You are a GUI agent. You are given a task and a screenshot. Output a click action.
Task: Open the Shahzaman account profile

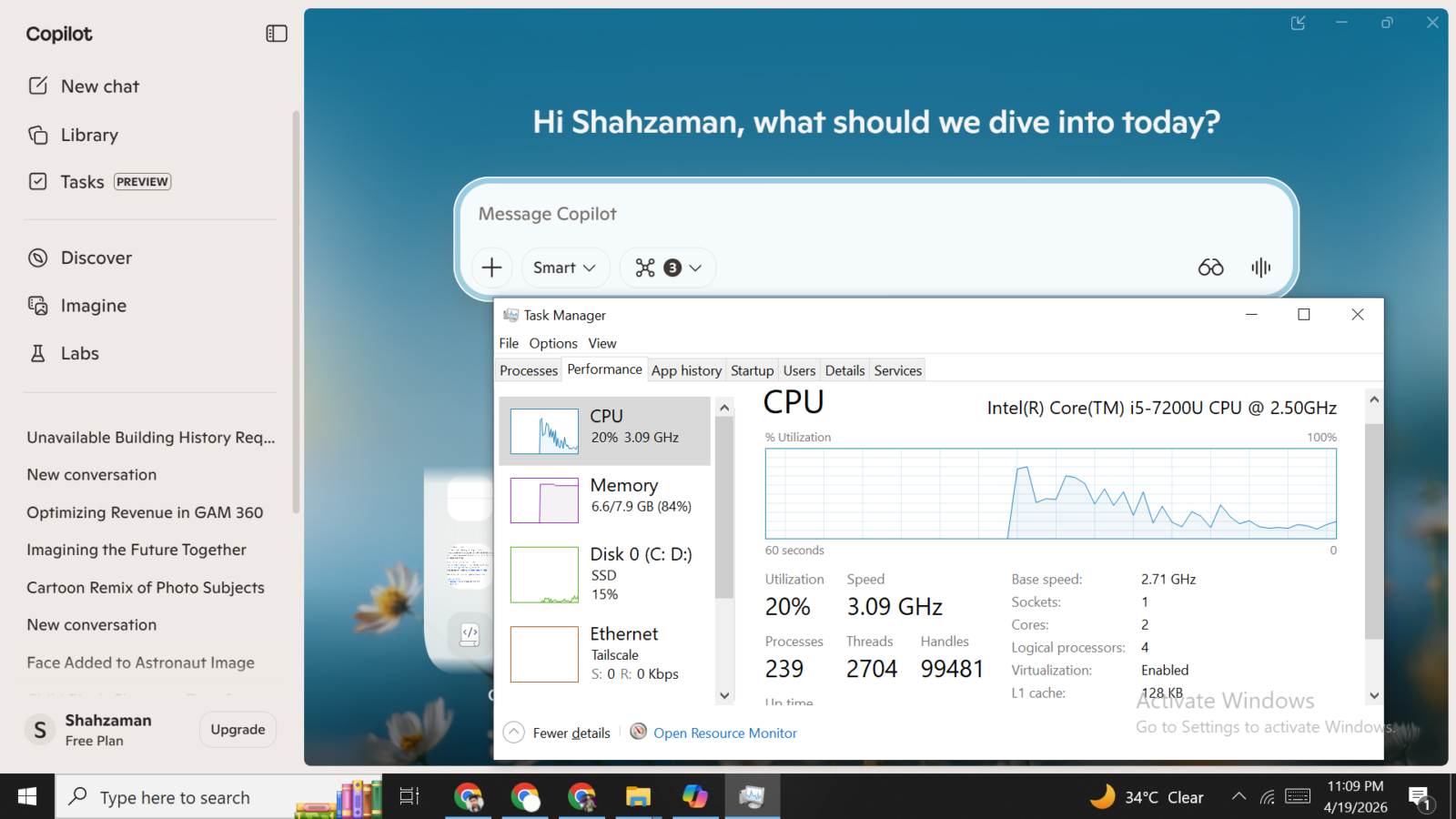(89, 730)
